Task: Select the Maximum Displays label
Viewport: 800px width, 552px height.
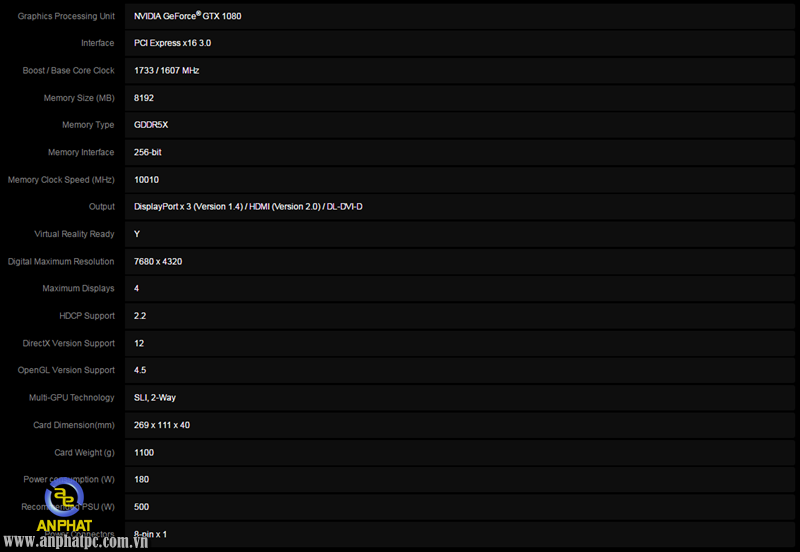Action: tap(78, 288)
